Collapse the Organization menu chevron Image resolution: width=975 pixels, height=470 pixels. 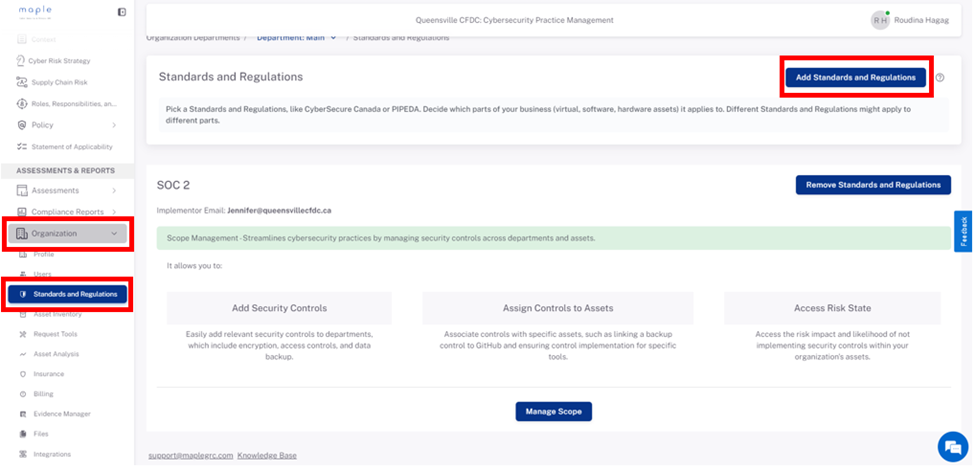pos(114,234)
